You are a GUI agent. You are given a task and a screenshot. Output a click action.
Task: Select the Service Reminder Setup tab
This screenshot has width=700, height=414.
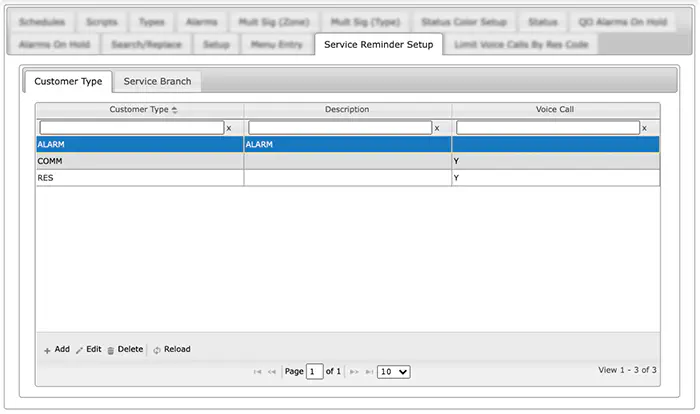(x=379, y=45)
